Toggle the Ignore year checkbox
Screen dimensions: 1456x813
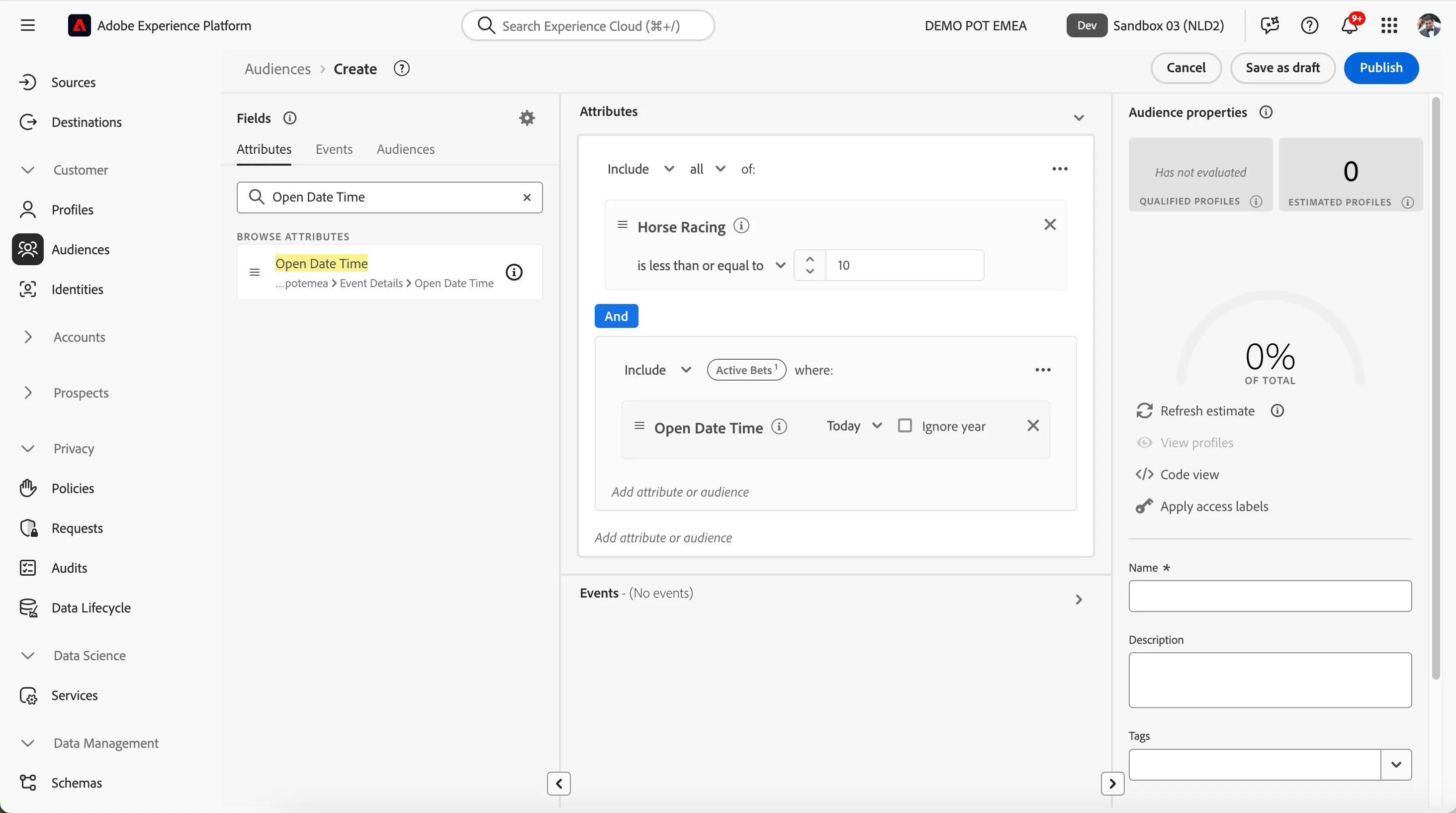(x=905, y=426)
